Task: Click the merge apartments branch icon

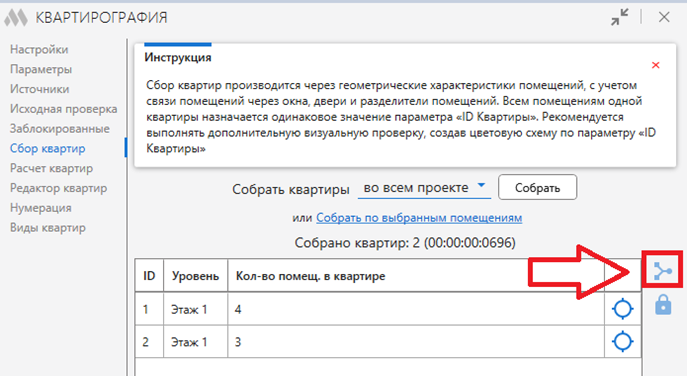Action: (662, 271)
